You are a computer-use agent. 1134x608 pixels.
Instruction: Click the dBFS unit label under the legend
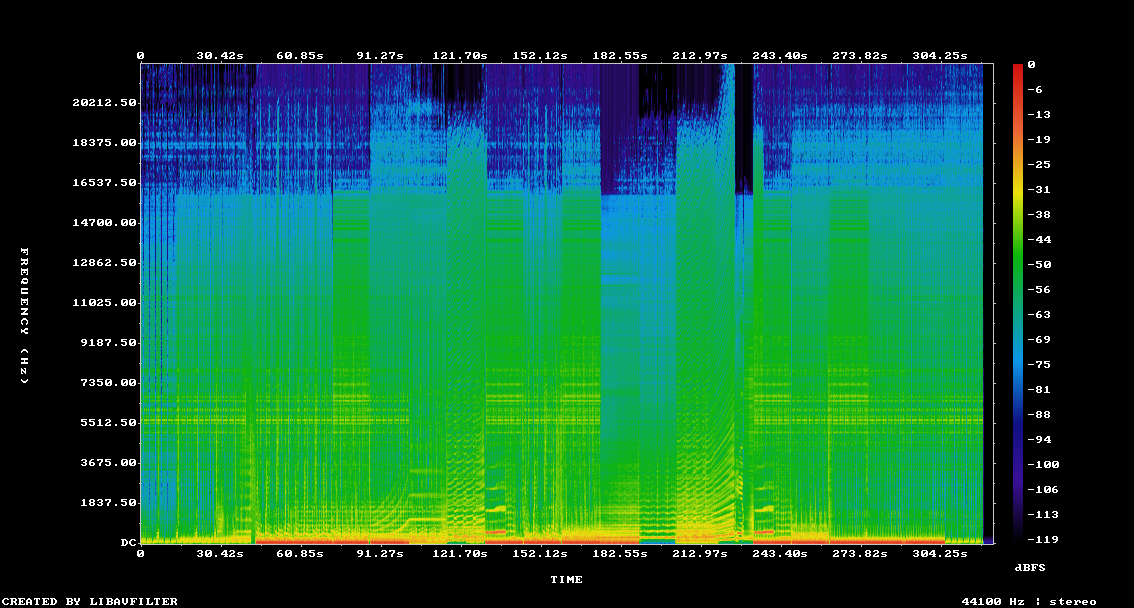point(1030,567)
